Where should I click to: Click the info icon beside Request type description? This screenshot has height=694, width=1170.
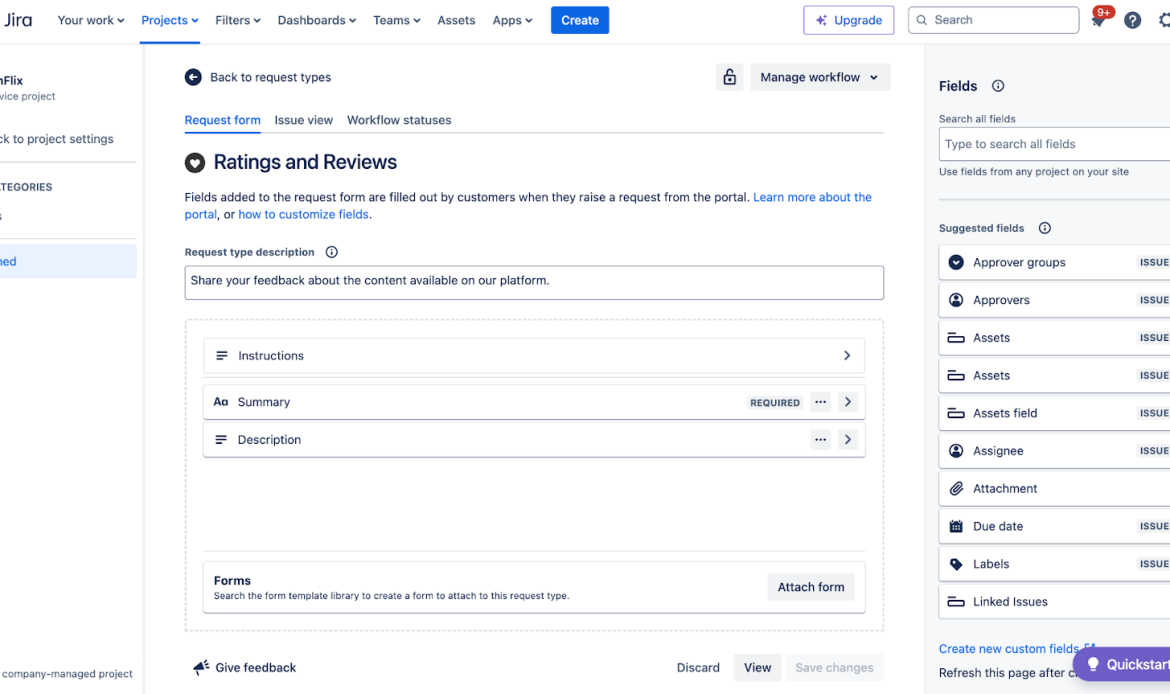point(331,252)
